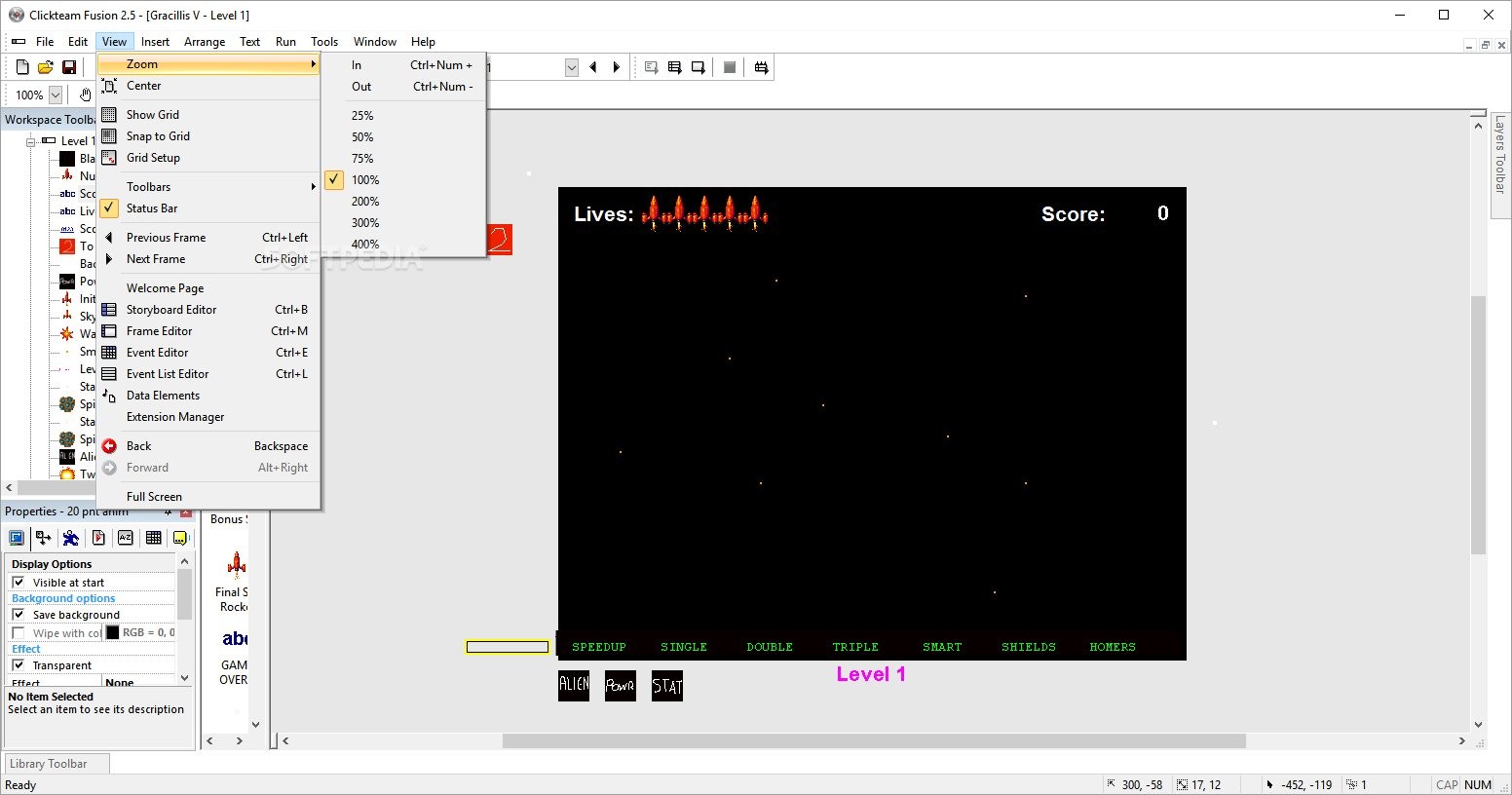Screen dimensions: 1512x795
Task: Click the About properties tab icon
Action: [179, 537]
